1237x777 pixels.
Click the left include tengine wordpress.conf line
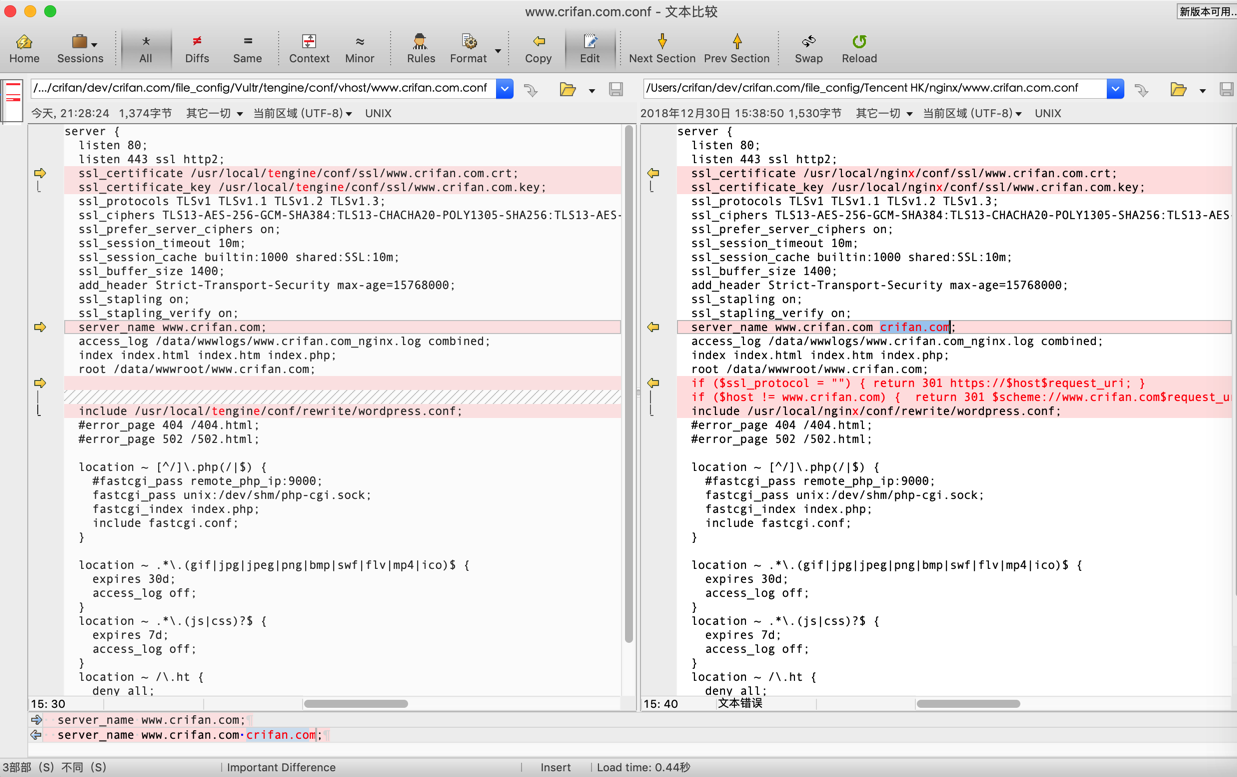point(342,411)
